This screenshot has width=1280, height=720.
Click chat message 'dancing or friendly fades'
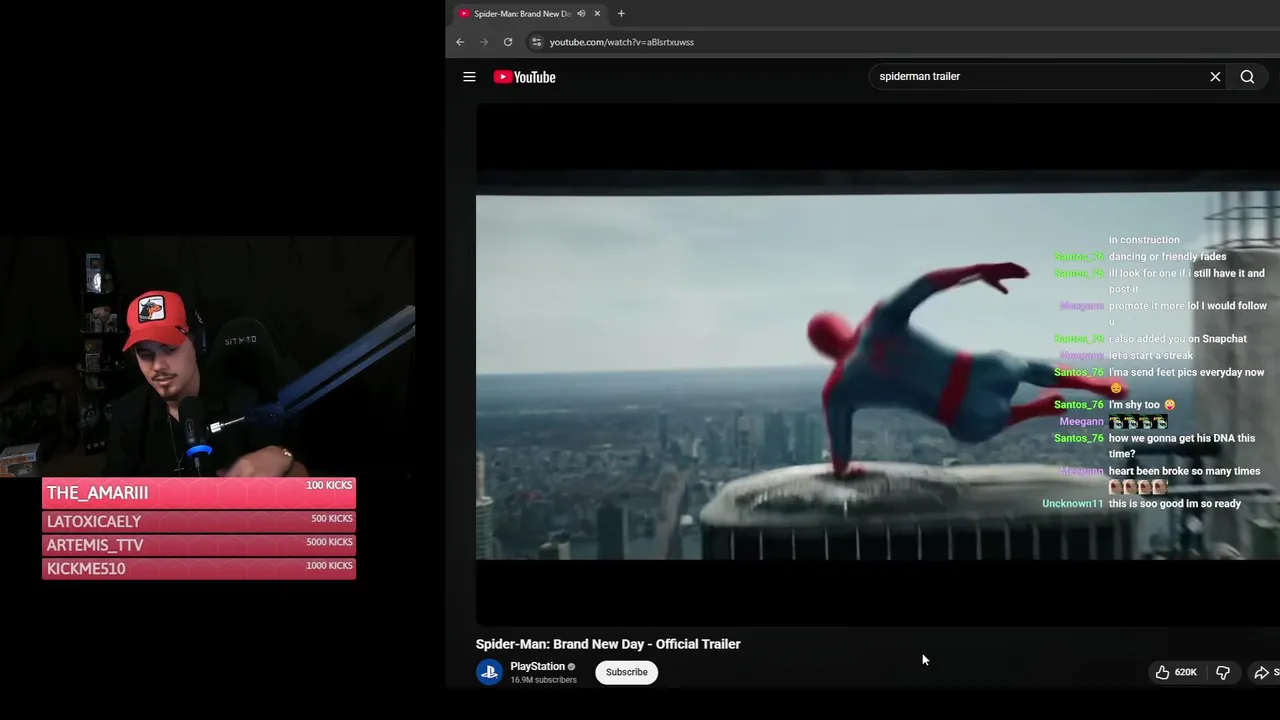[x=1167, y=257]
